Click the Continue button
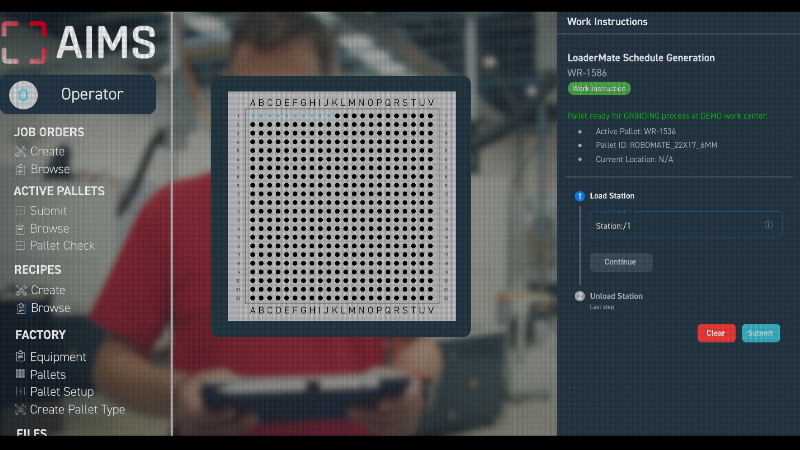The image size is (800, 450). click(621, 262)
